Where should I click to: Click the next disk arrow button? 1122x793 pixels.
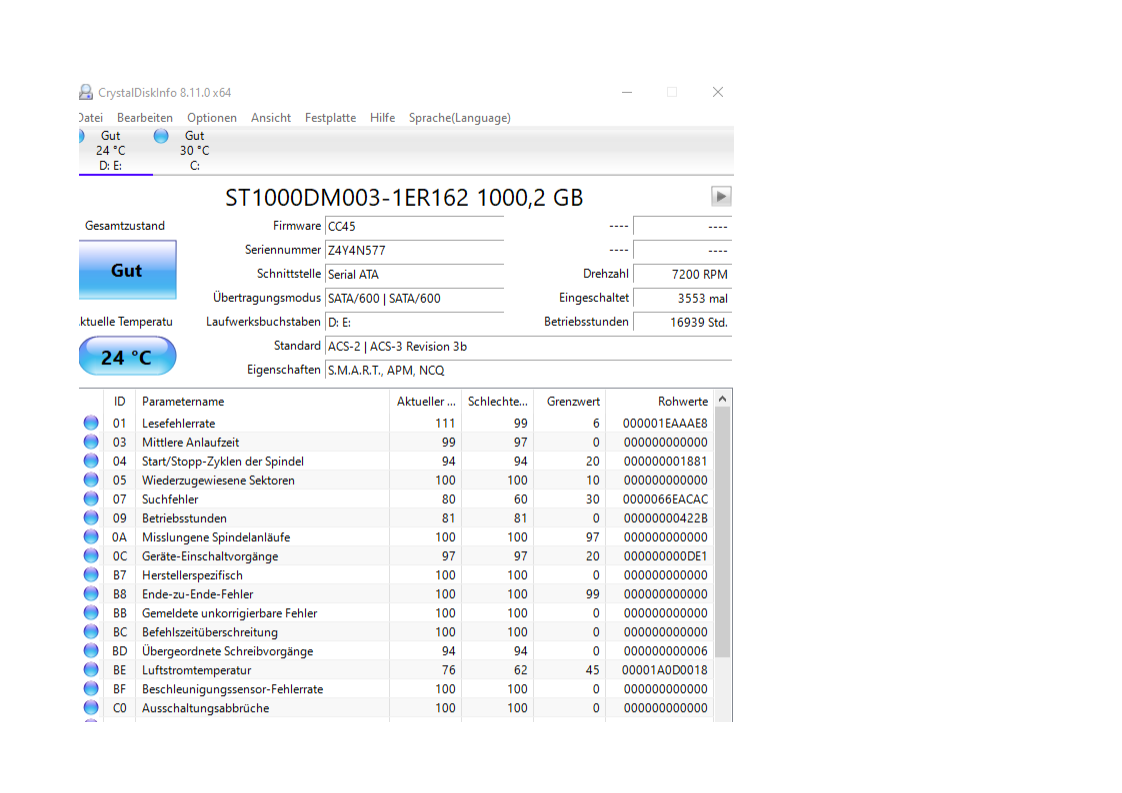[x=721, y=196]
